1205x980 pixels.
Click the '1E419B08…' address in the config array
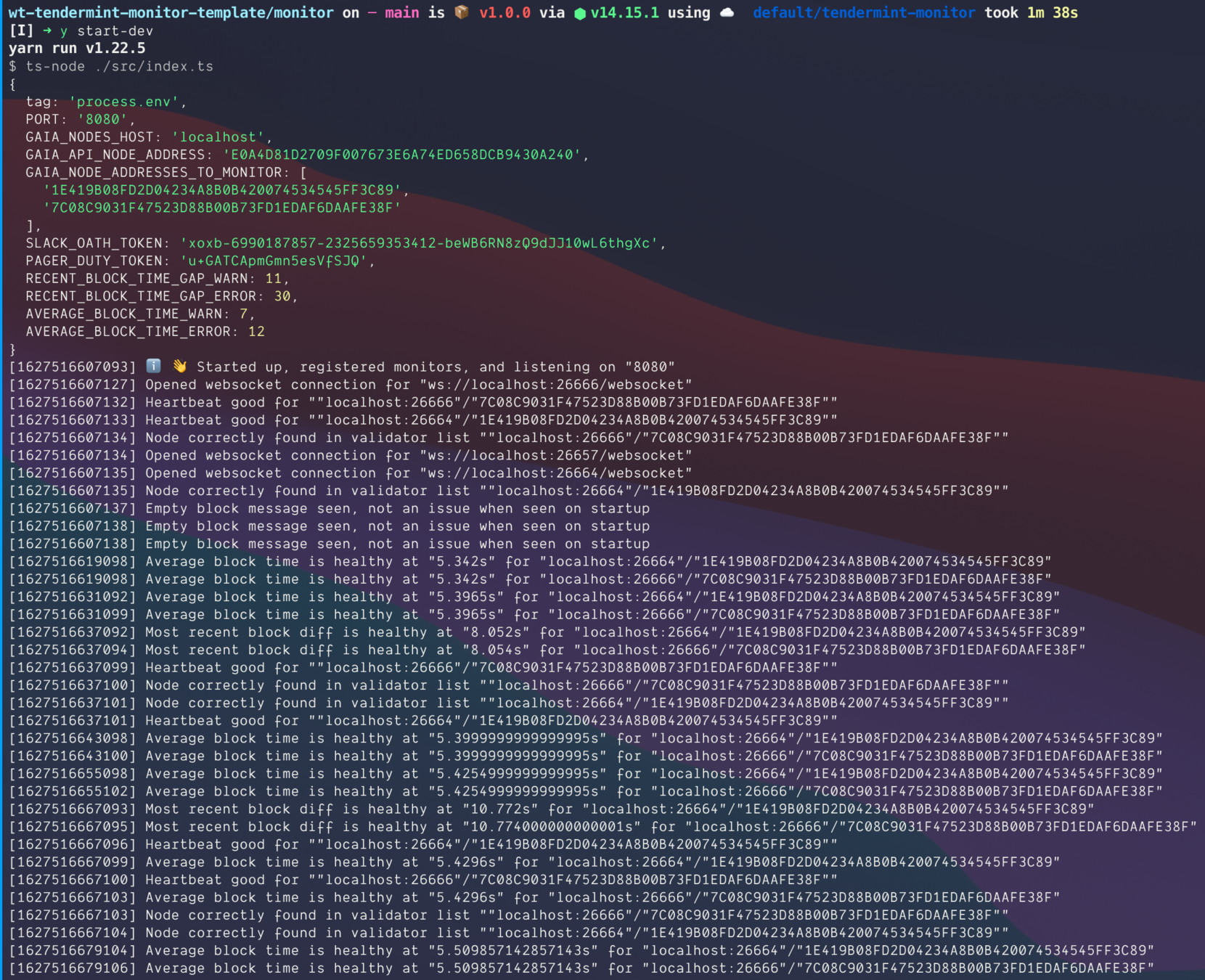(x=222, y=189)
